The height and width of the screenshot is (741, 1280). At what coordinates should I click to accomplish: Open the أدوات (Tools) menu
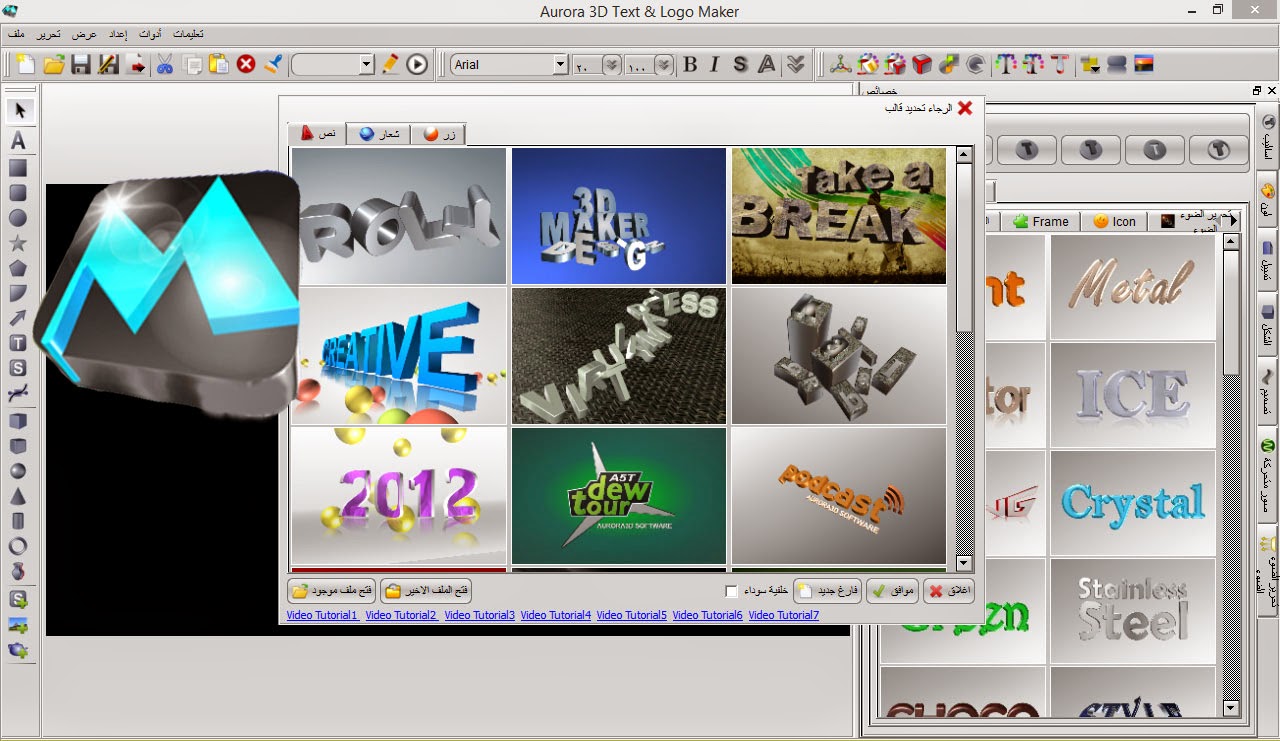click(x=150, y=34)
